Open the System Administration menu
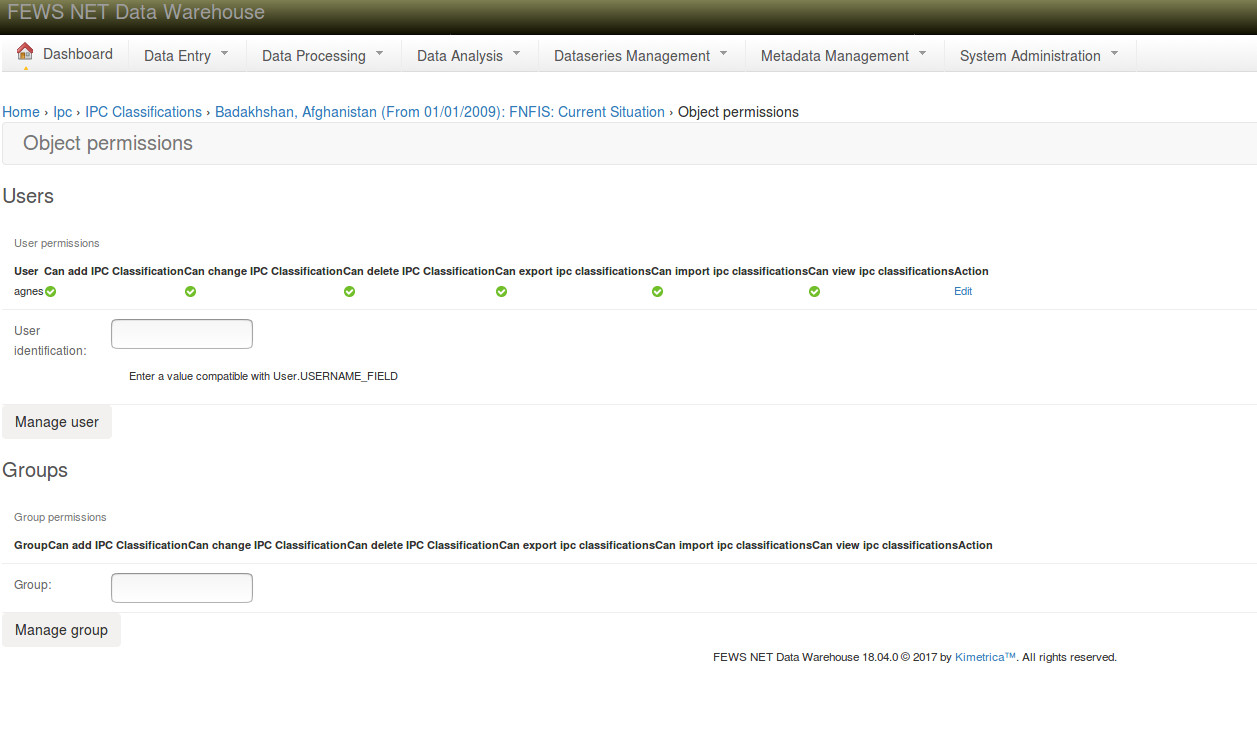The width and height of the screenshot is (1257, 753). (1039, 56)
